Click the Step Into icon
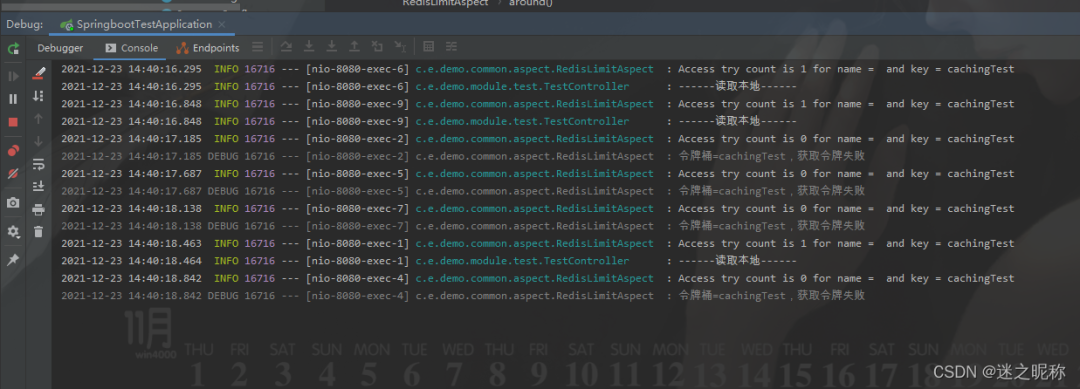This screenshot has width=1080, height=389. (x=309, y=47)
